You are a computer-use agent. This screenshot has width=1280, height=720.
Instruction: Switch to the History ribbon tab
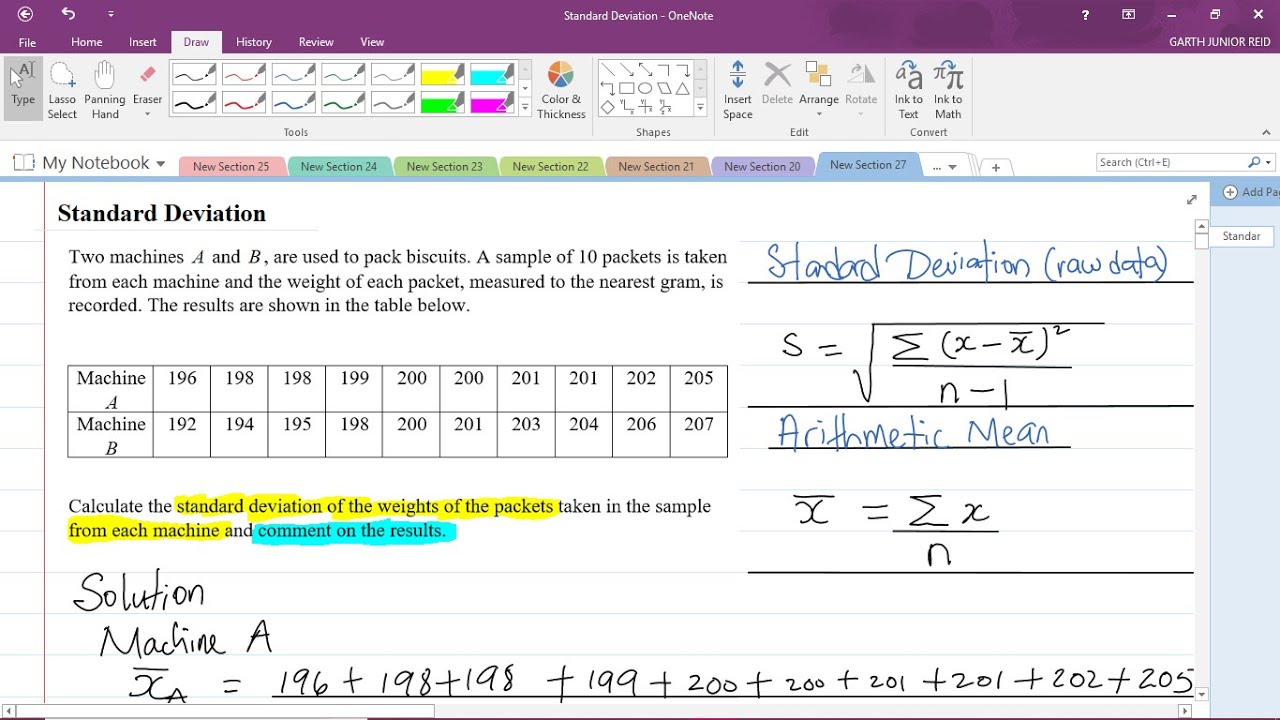point(254,42)
